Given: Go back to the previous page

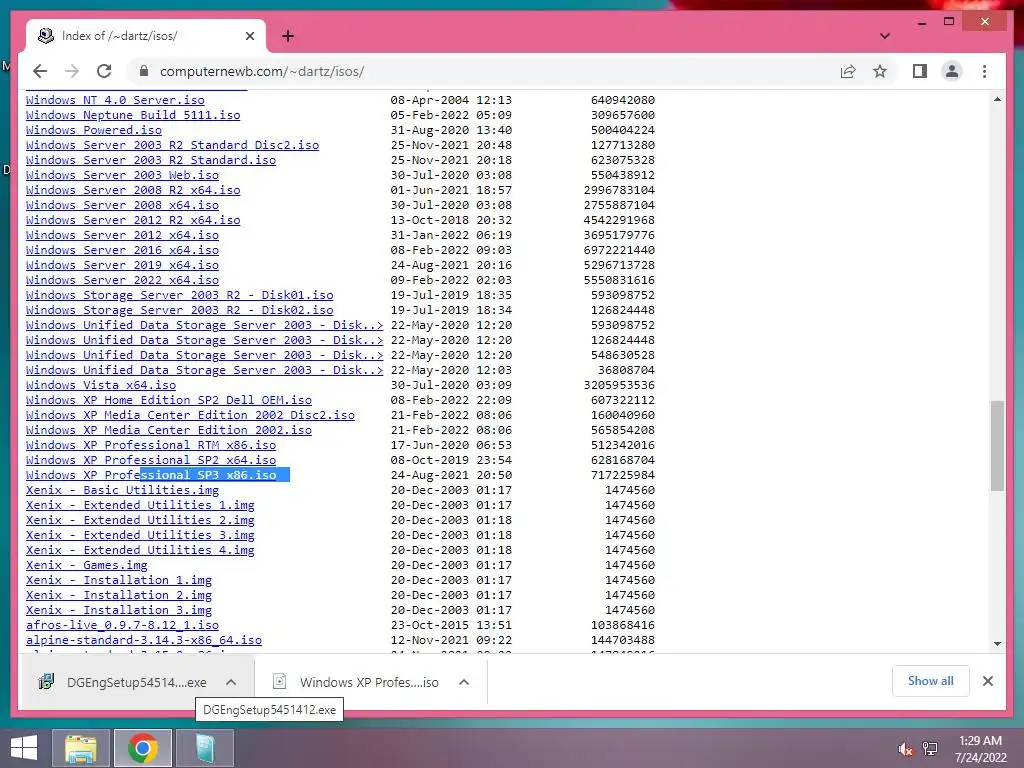Looking at the screenshot, I should tap(40, 71).
